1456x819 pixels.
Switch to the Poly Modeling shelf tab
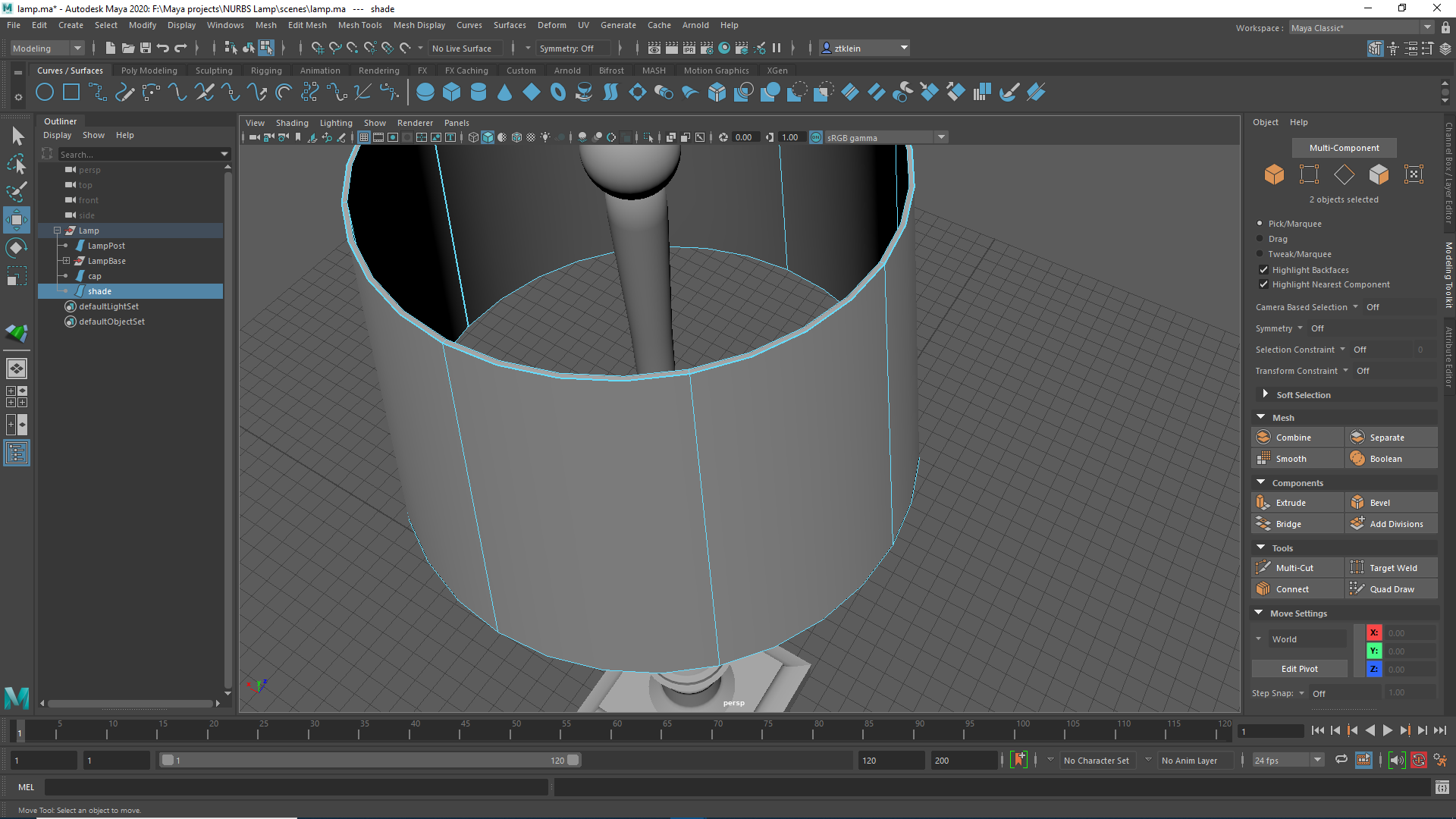click(149, 71)
